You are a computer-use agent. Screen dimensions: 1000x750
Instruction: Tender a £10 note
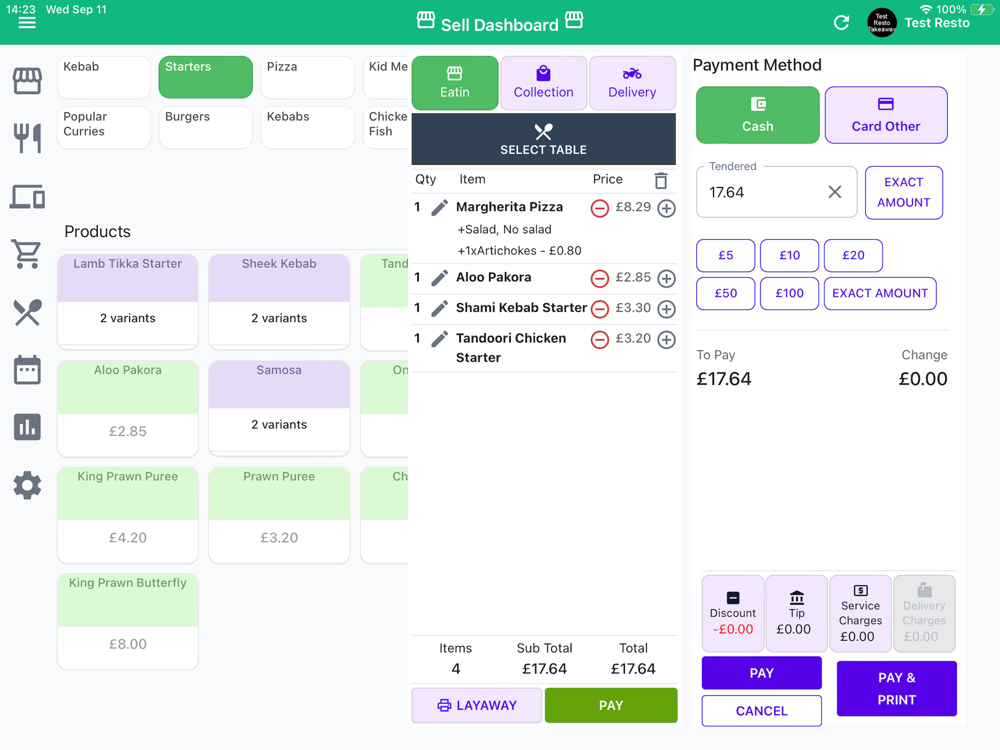pyautogui.click(x=790, y=255)
